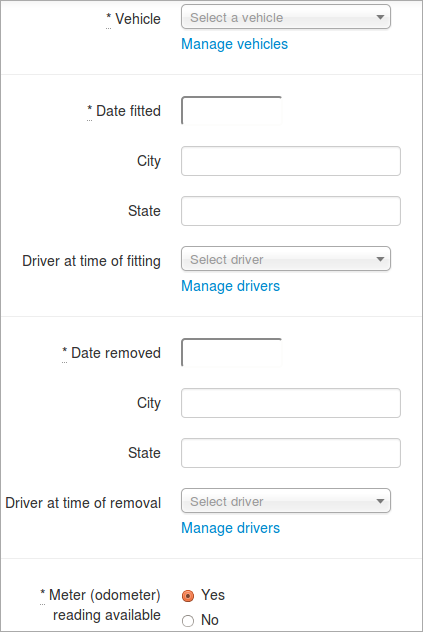Screen dimensions: 423x632
Task: Select No for meter reading available
Action: tap(188, 621)
